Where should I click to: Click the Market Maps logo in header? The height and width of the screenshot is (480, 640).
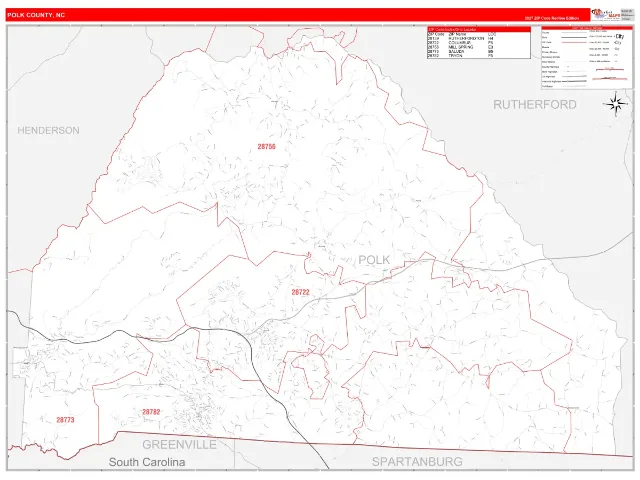click(606, 15)
